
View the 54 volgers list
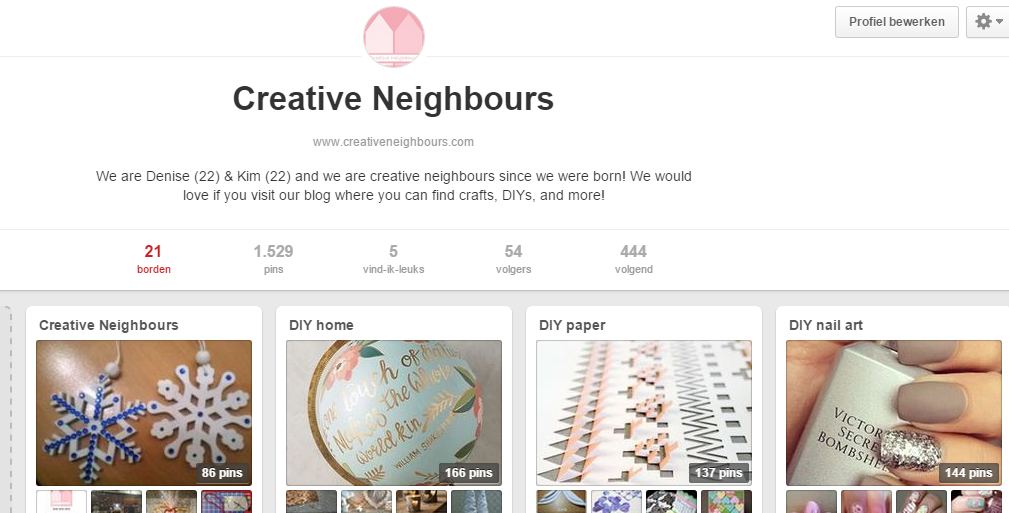[514, 259]
